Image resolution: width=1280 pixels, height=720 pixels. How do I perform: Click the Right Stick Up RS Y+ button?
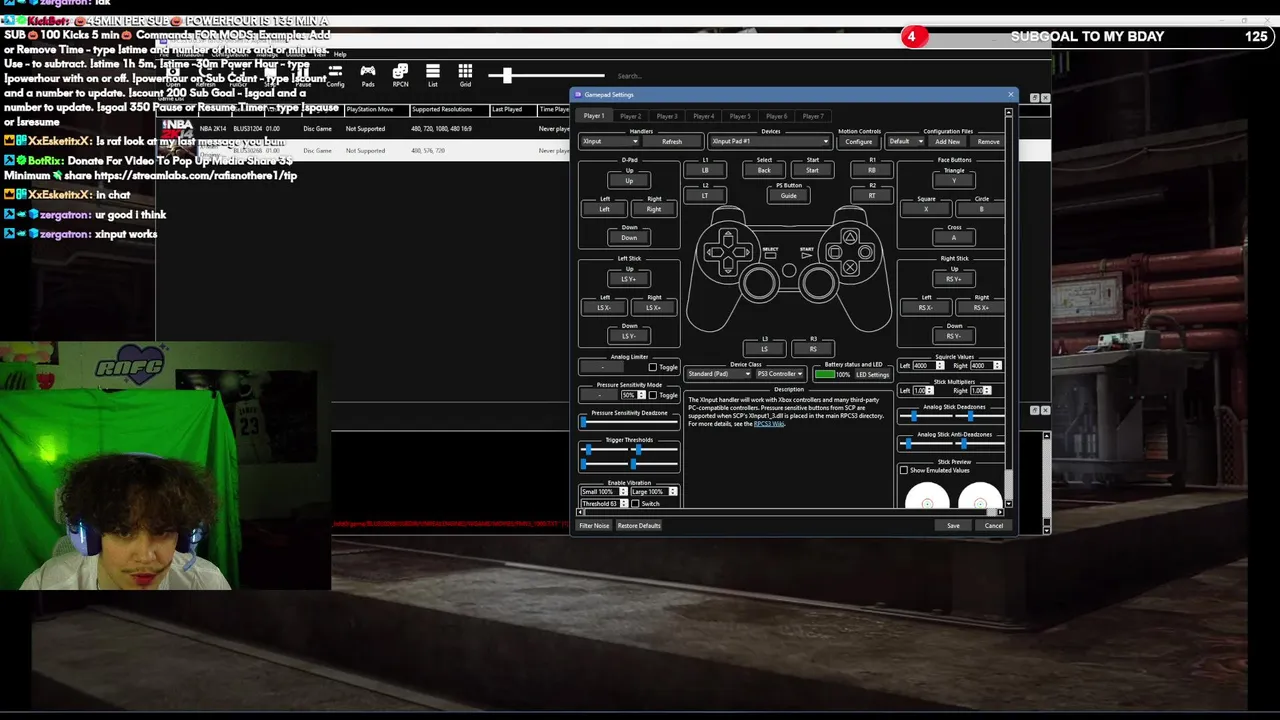click(954, 279)
